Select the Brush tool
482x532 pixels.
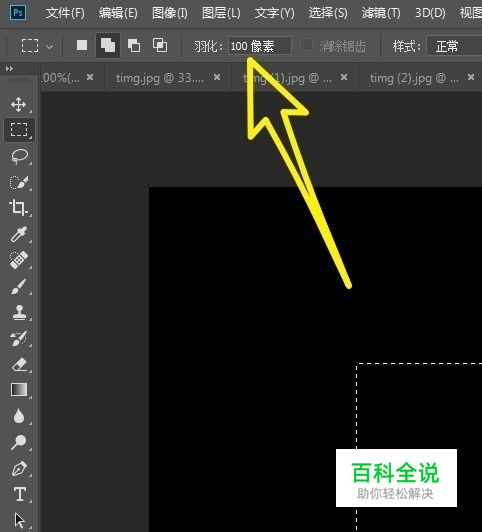[19, 286]
